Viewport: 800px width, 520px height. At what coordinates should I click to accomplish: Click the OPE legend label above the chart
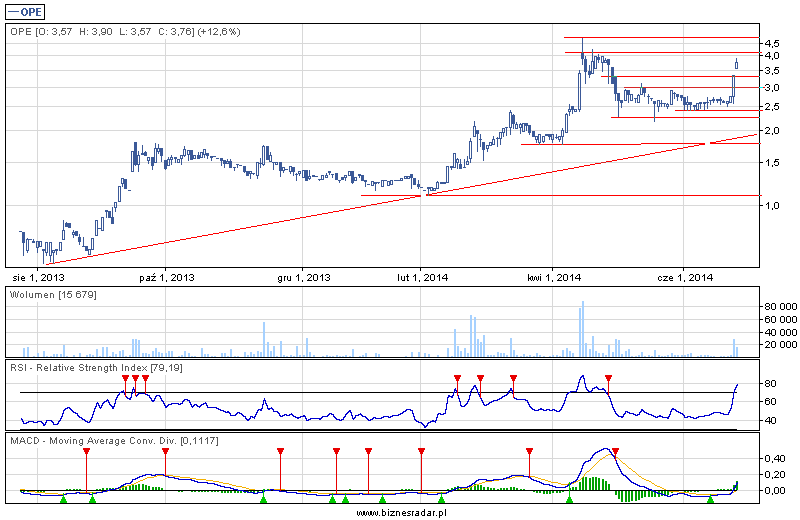[x=24, y=12]
